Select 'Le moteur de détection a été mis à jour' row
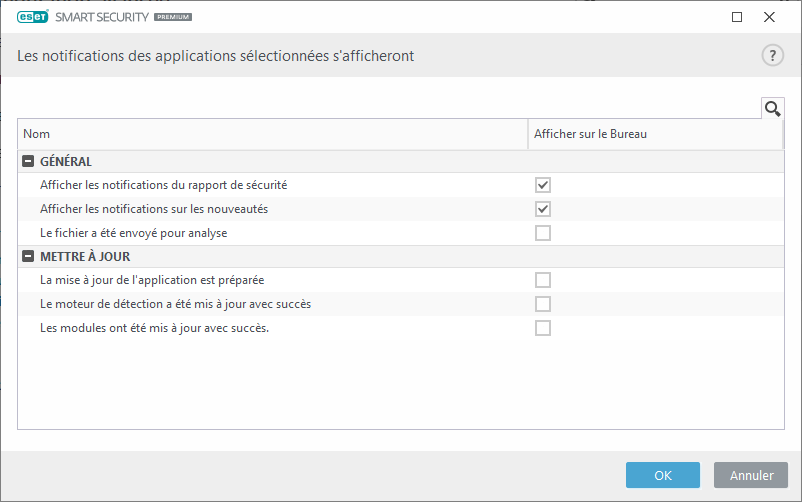The image size is (802, 502). 401,304
